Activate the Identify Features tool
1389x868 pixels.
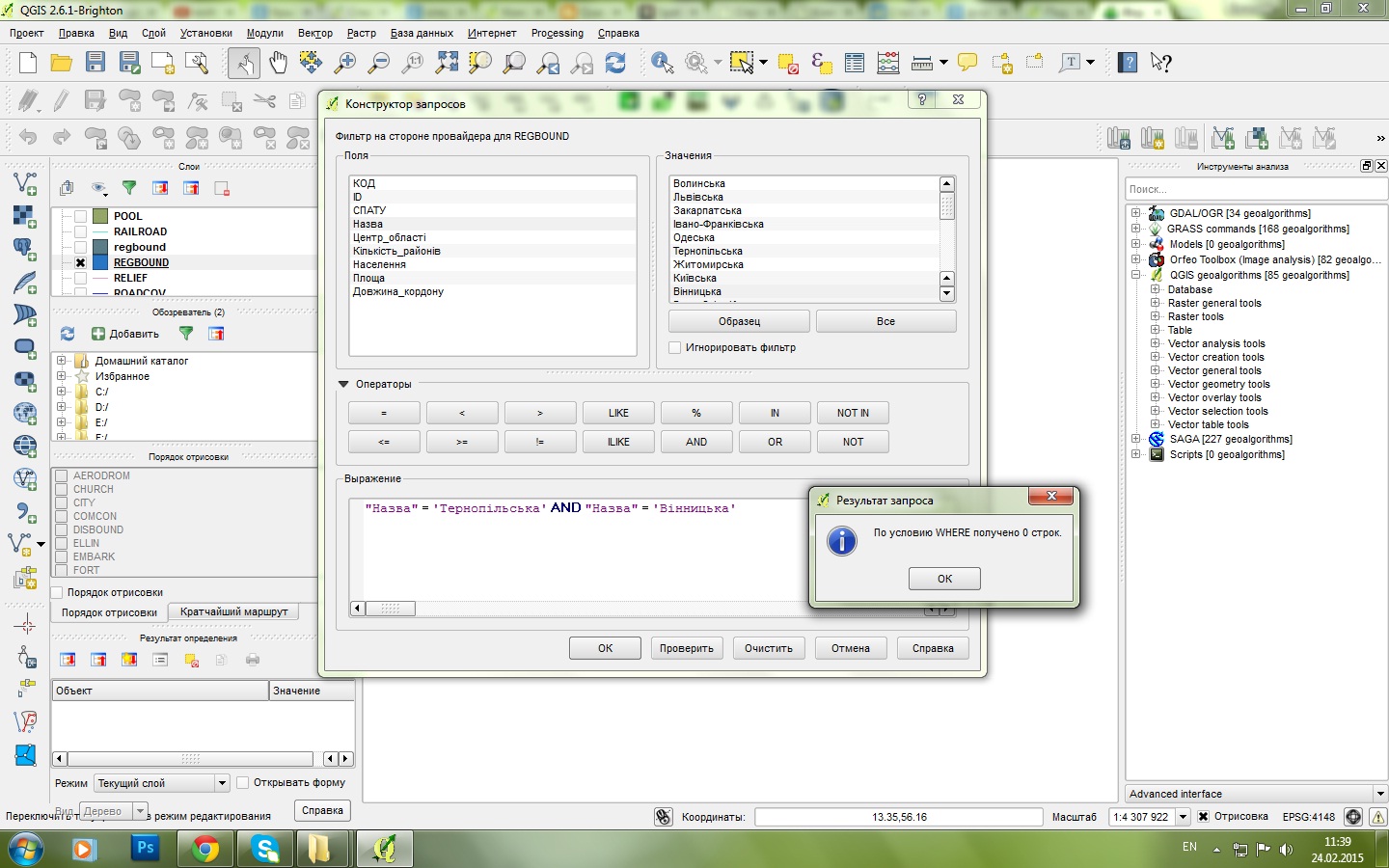[663, 64]
